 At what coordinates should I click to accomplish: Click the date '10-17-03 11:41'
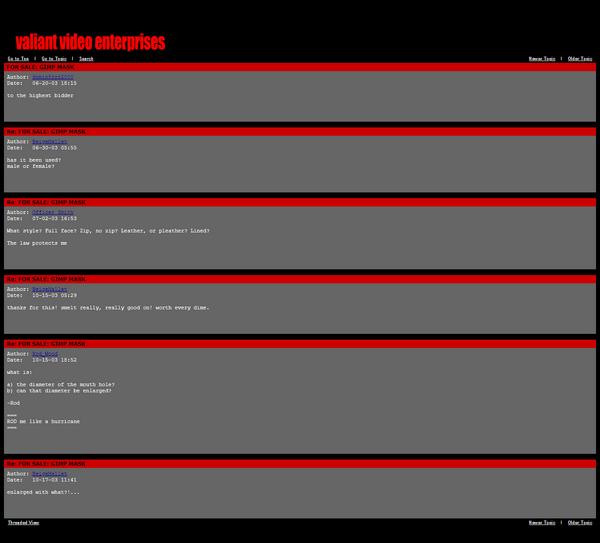coord(54,480)
